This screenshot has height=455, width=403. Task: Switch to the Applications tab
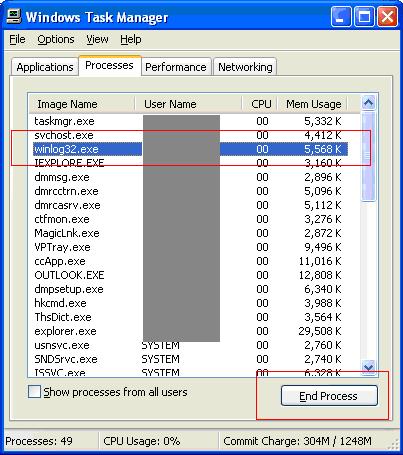click(x=45, y=67)
